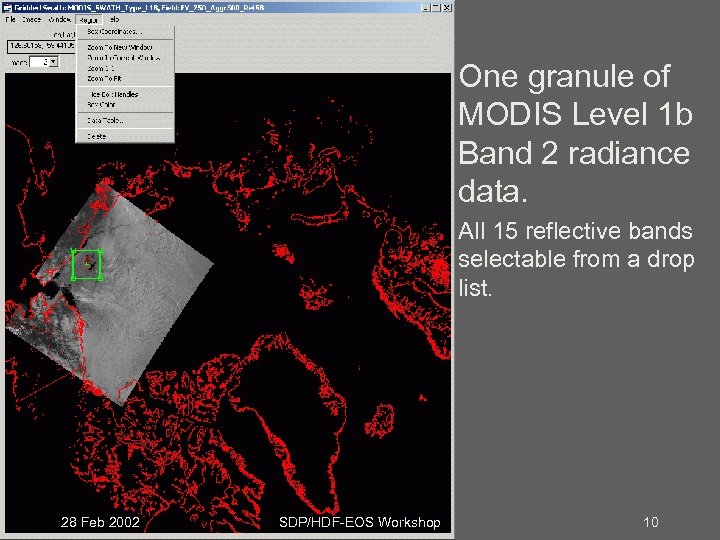Maximize the Gridded Swath window
The image size is (720, 540).
click(x=436, y=8)
